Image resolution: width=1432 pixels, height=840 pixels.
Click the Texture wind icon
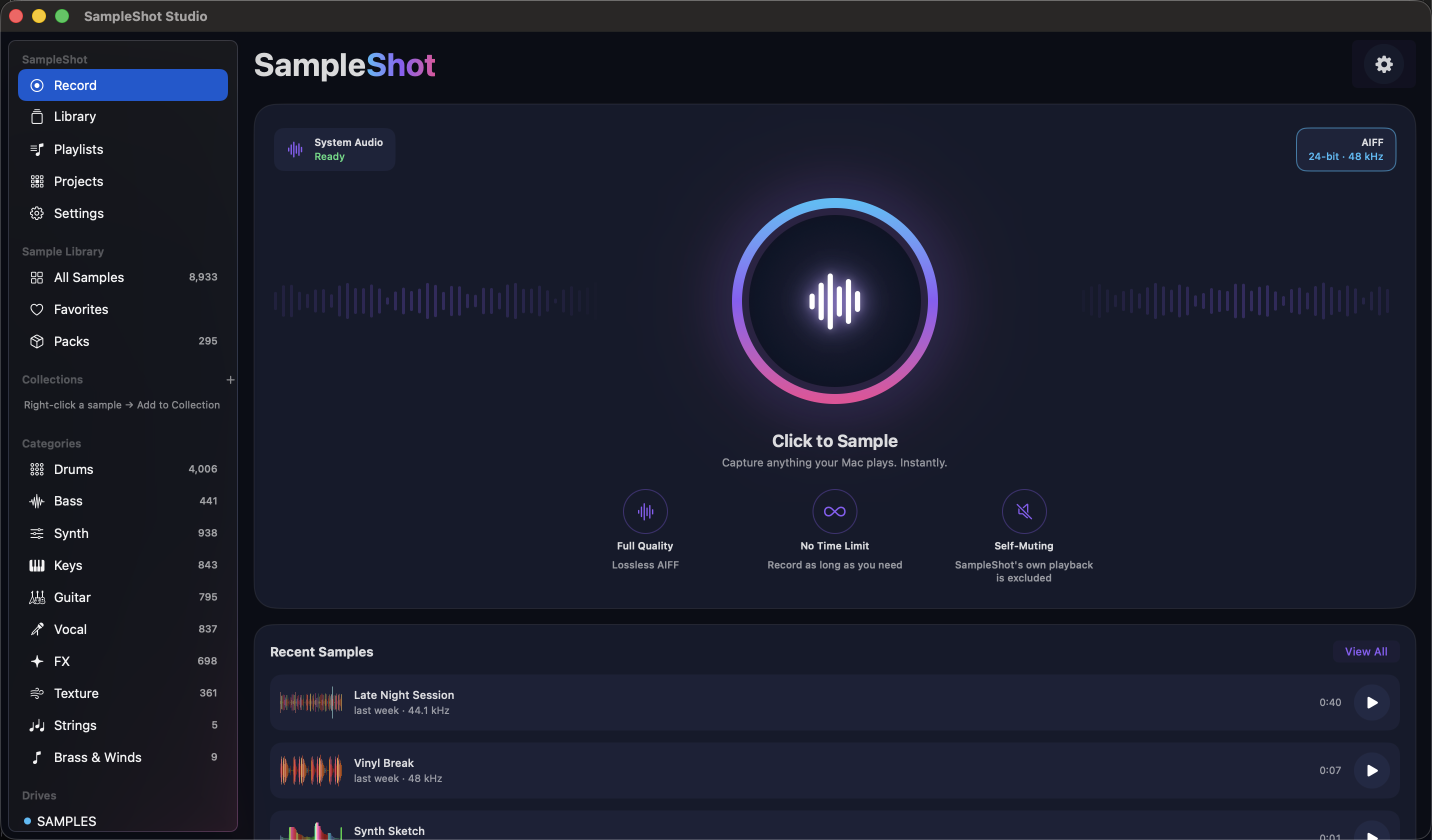click(x=37, y=693)
